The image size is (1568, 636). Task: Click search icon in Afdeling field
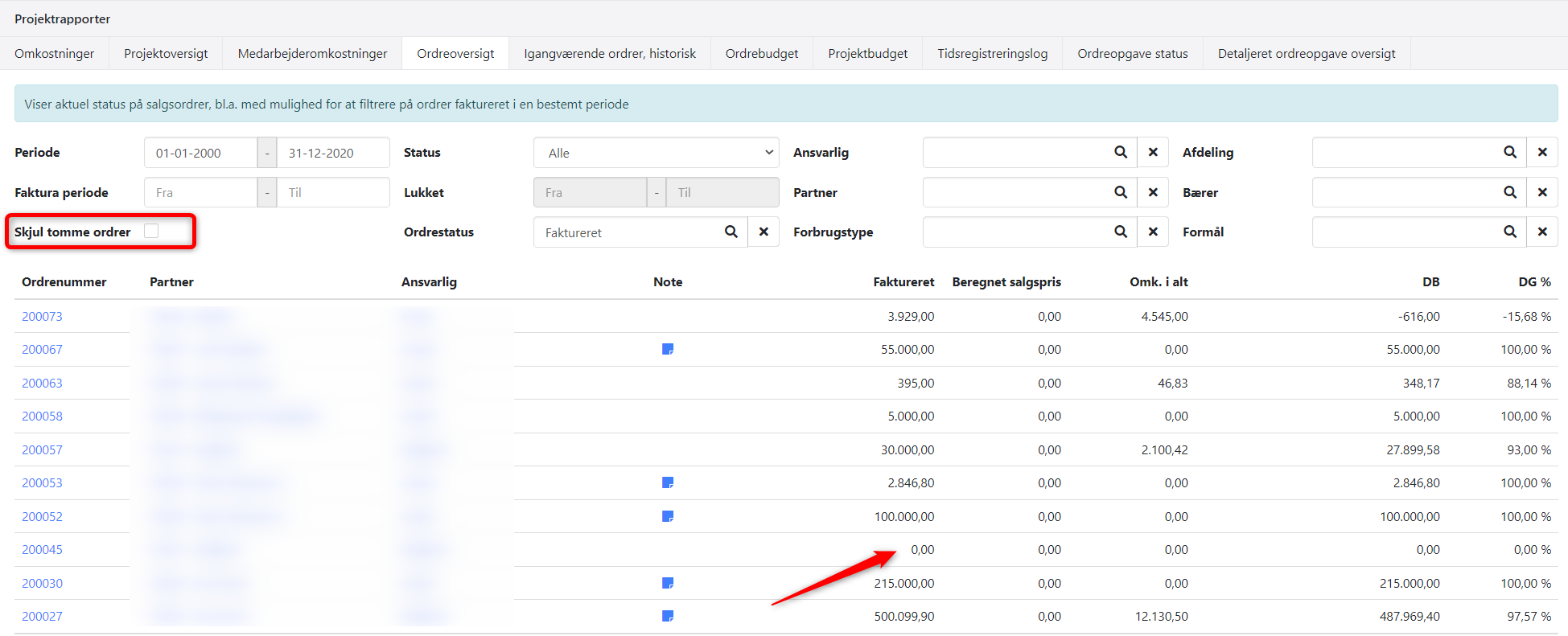1509,153
